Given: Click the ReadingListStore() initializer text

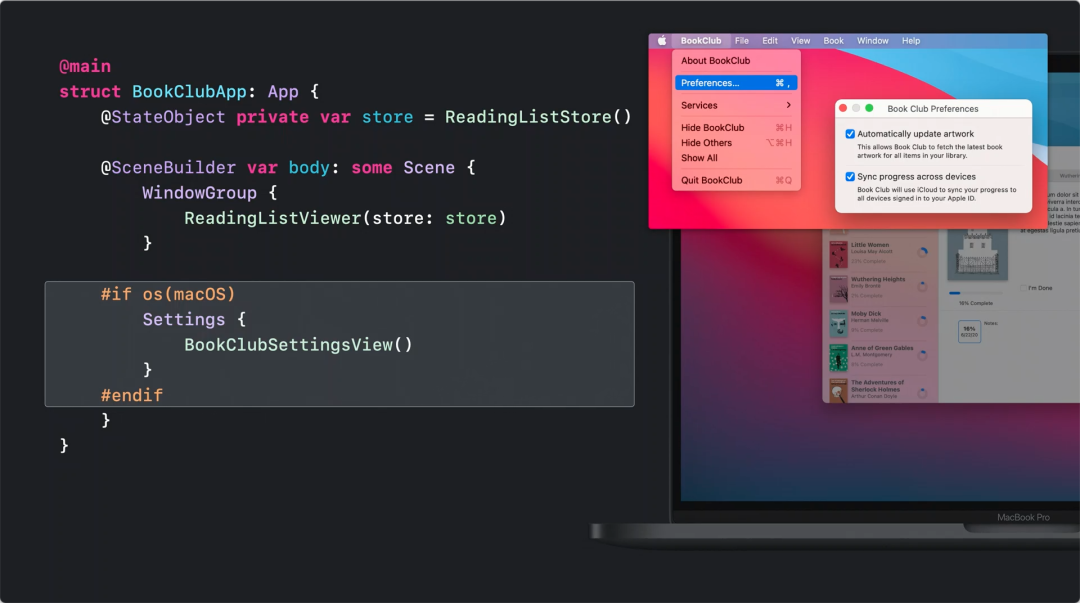Looking at the screenshot, I should click(x=538, y=117).
